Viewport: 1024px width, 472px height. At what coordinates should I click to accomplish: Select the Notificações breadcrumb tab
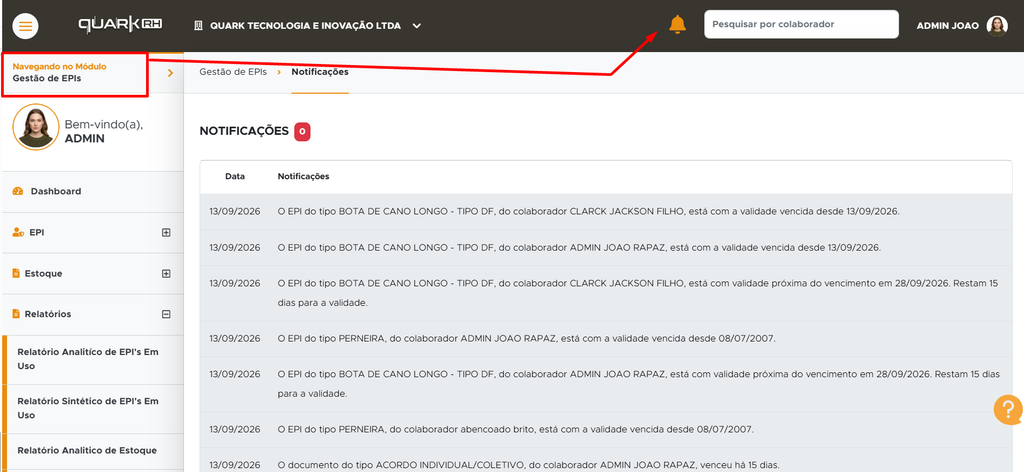(x=320, y=72)
